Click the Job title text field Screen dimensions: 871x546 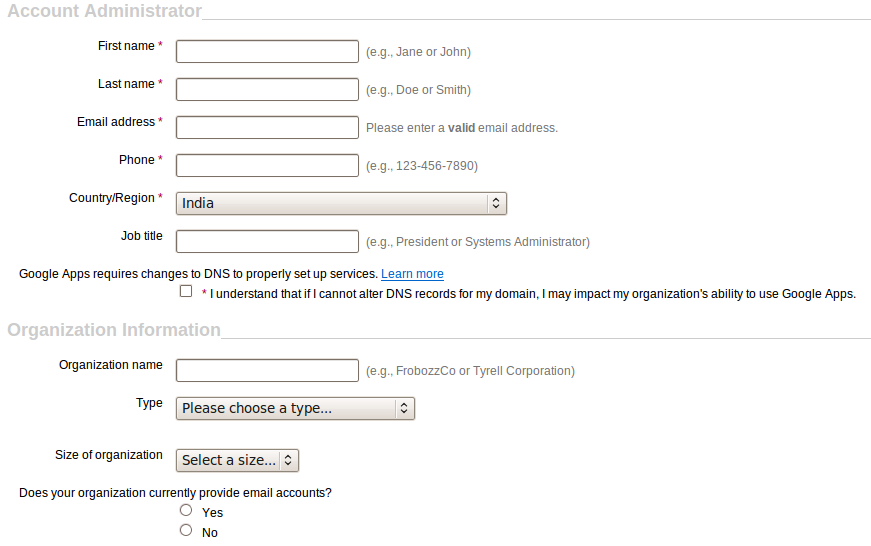(x=267, y=241)
